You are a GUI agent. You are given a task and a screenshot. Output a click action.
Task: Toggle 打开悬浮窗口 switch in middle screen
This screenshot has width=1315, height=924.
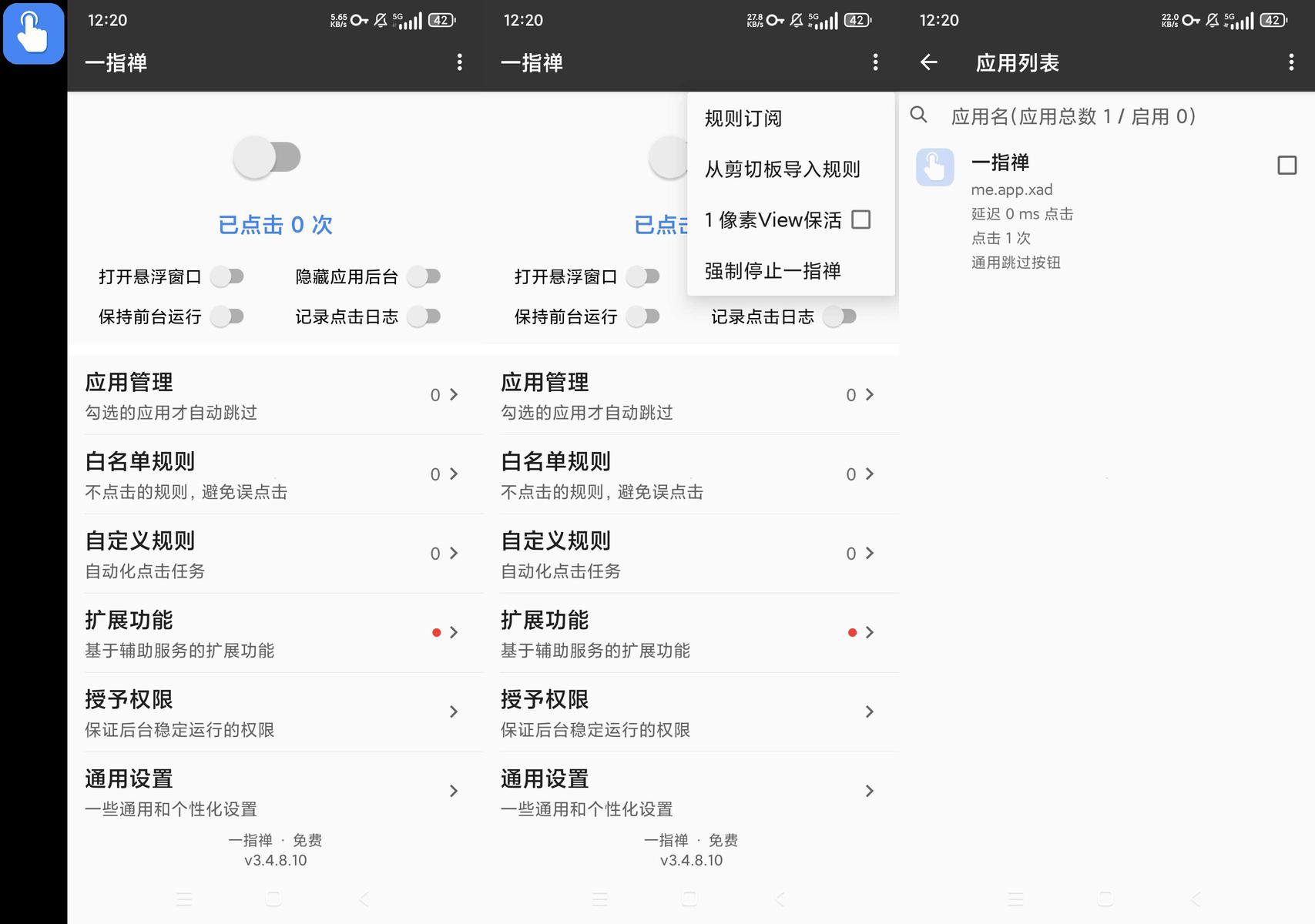(x=643, y=276)
